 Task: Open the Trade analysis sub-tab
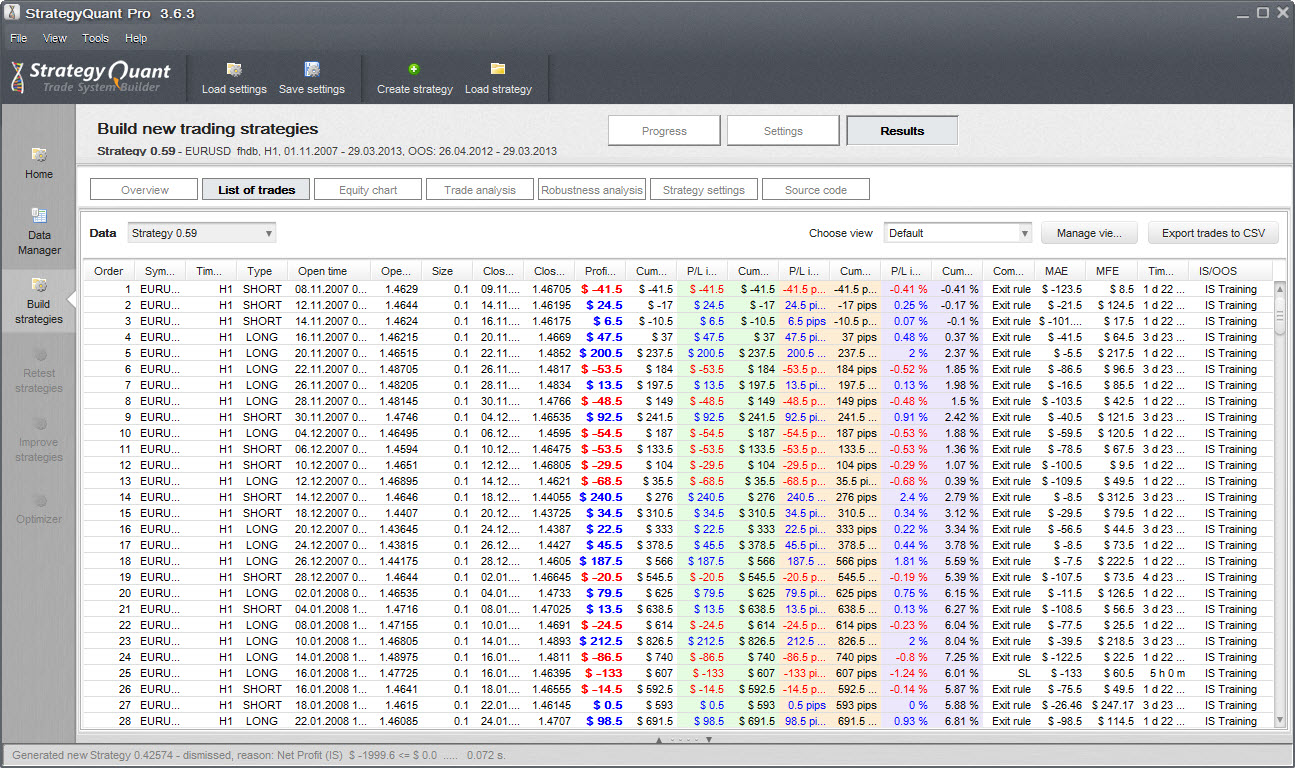click(x=480, y=189)
